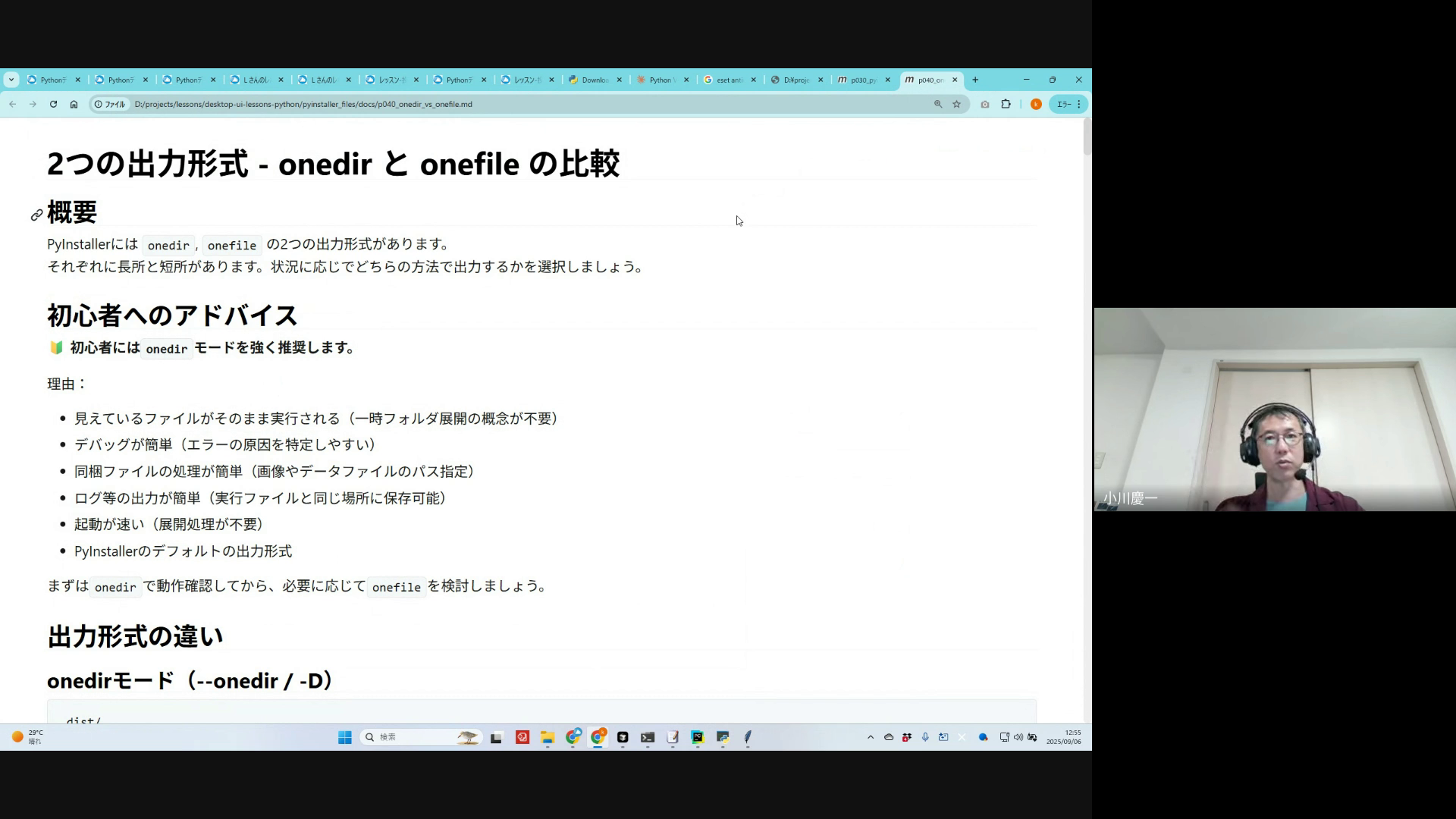Click the browser home icon
The image size is (1456, 819).
point(74,104)
